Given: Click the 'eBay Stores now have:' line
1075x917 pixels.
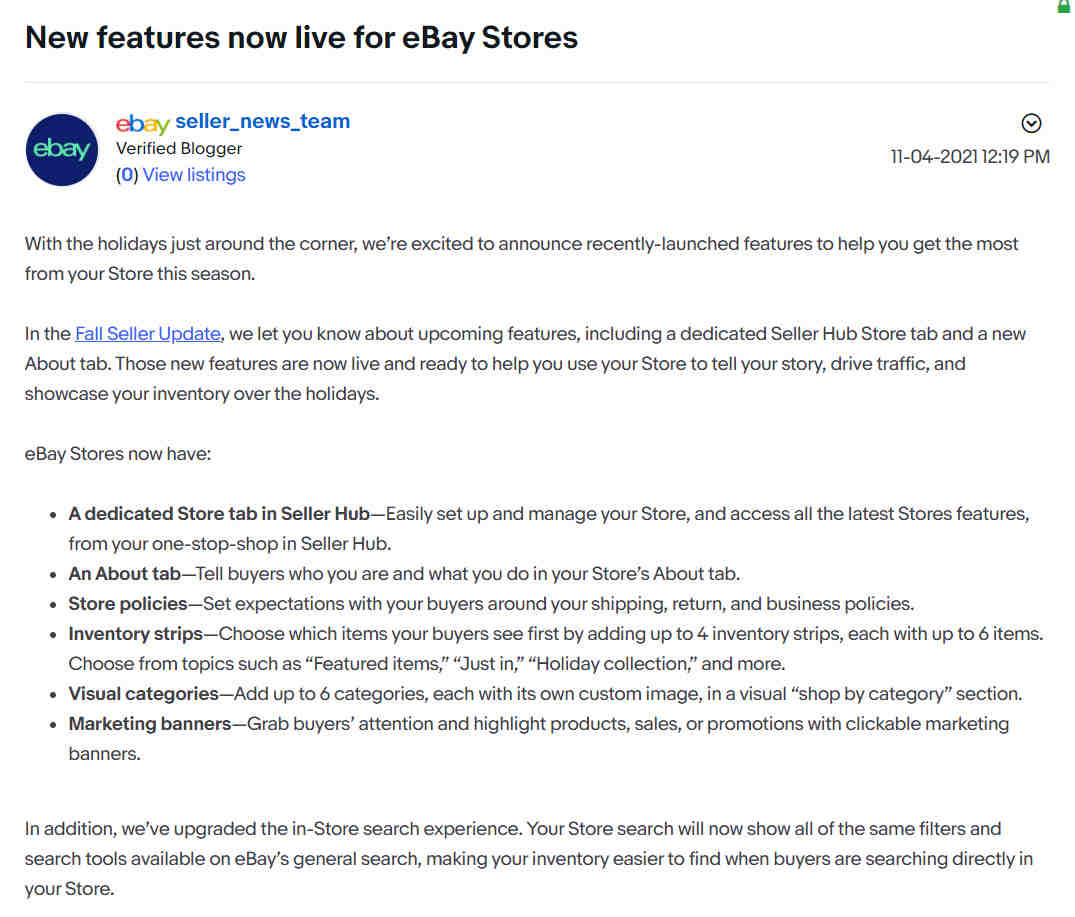Looking at the screenshot, I should click(118, 454).
